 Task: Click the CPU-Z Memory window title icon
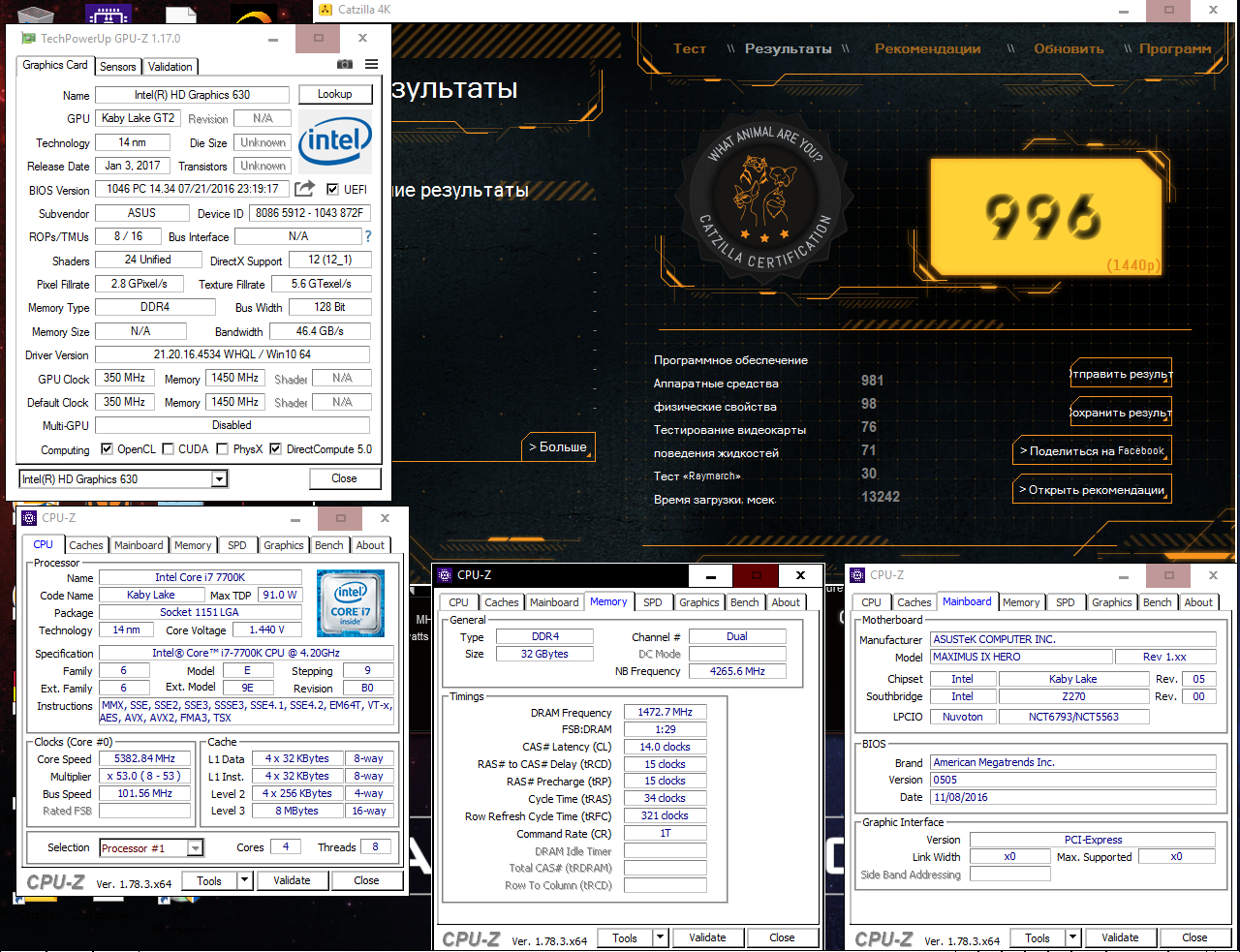click(x=446, y=575)
